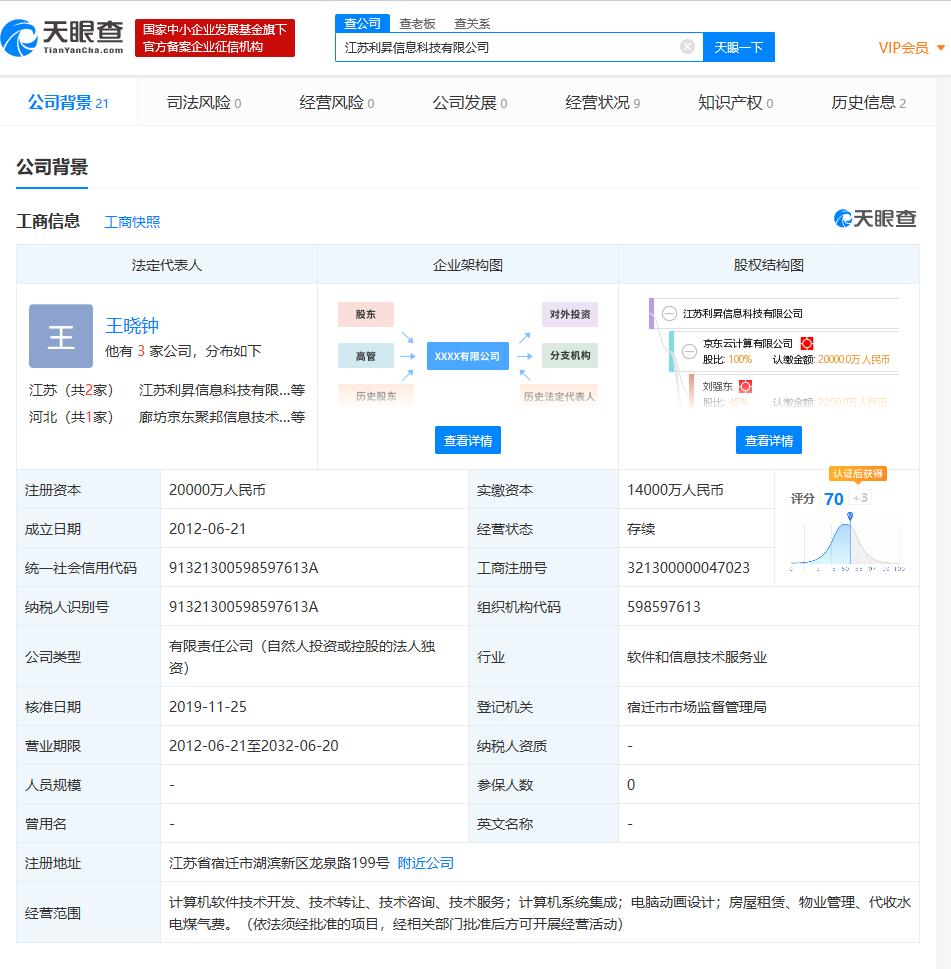Open legal representative 王晓钟 profile link

[132, 326]
